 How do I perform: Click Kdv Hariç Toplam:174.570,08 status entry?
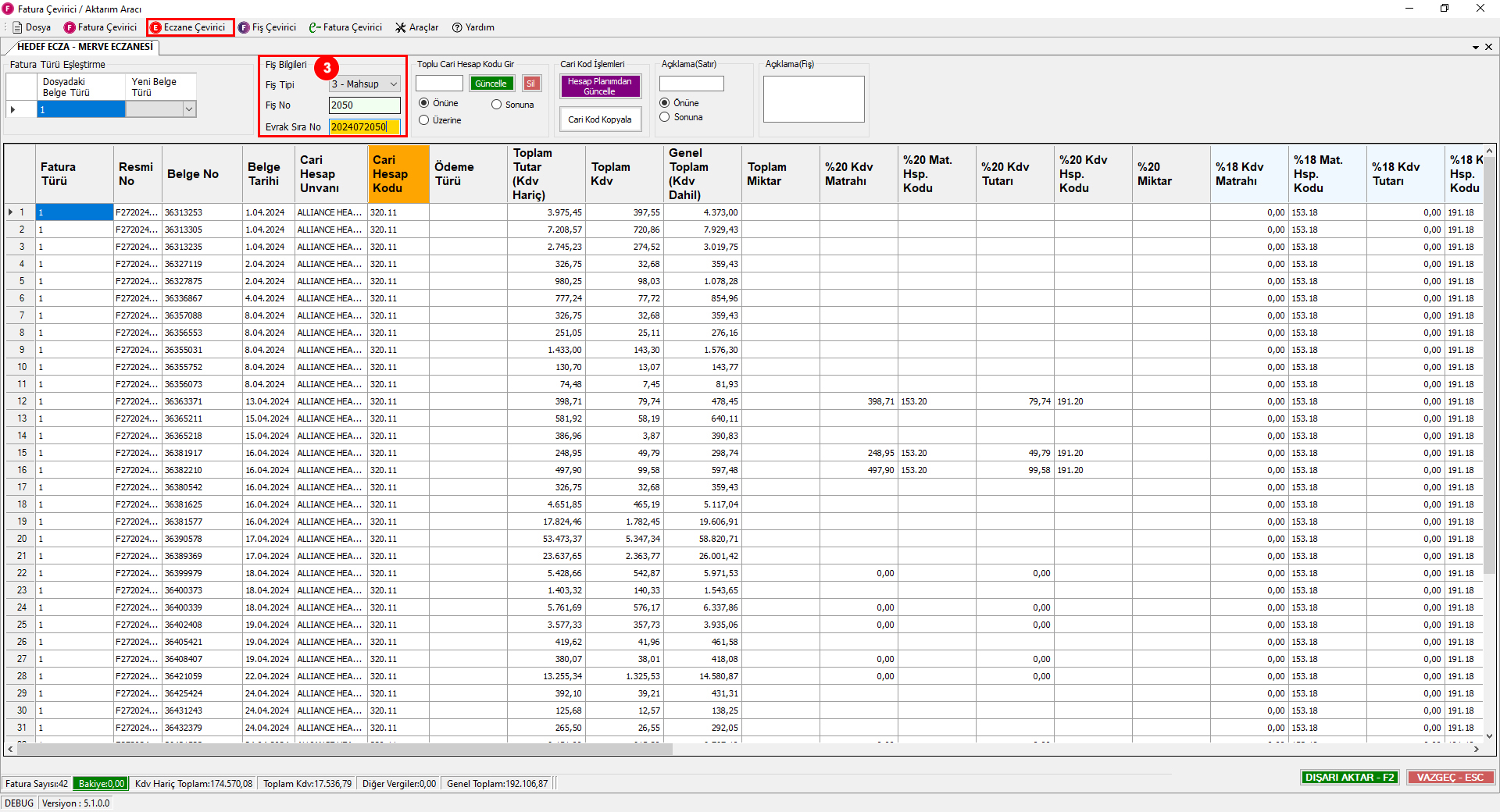pyautogui.click(x=194, y=784)
